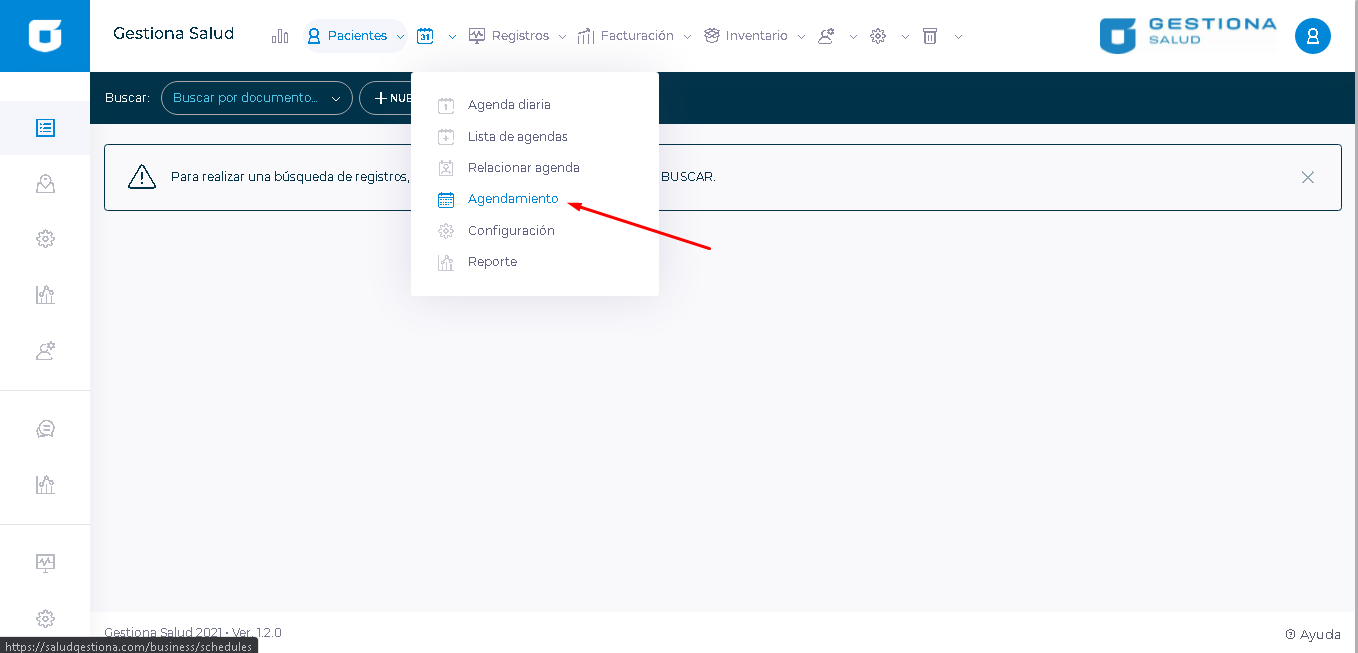Open 'Buscar por documento' search type dropdown
1358x653 pixels.
[256, 98]
